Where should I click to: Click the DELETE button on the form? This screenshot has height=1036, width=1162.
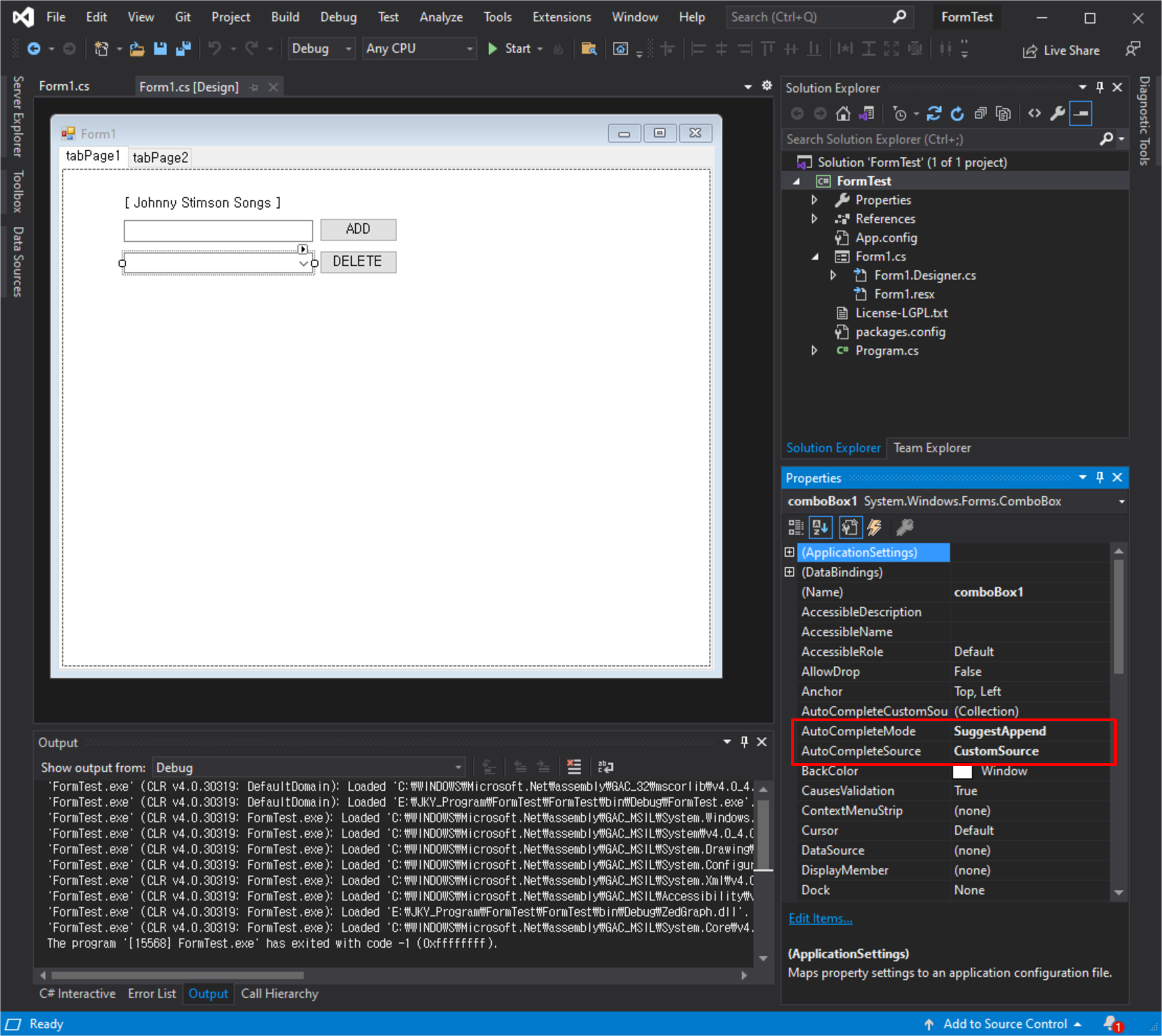(x=358, y=262)
